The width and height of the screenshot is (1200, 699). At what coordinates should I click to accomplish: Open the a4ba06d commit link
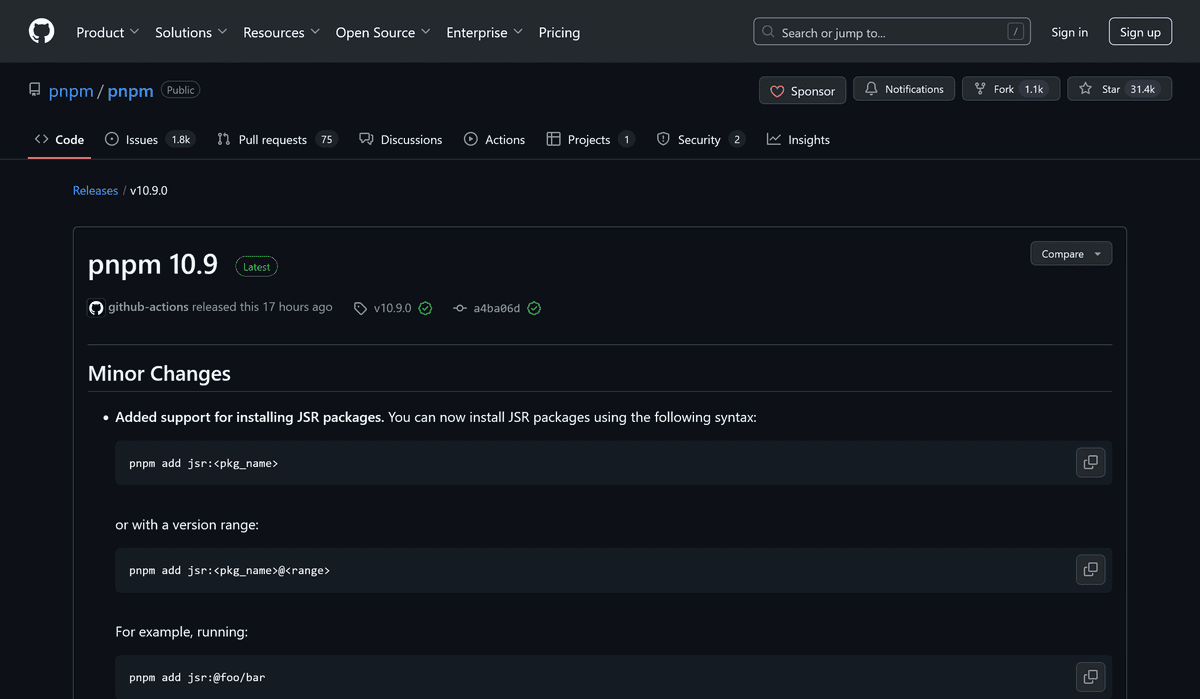497,308
